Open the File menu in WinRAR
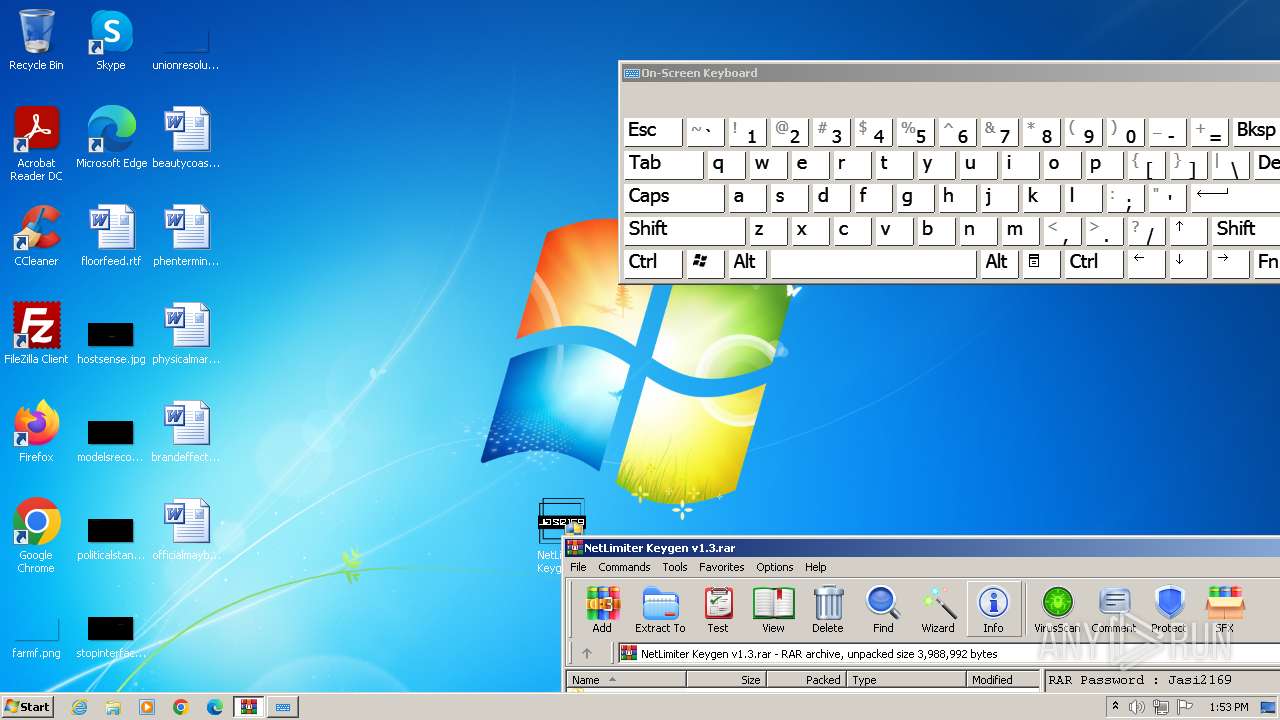The height and width of the screenshot is (720, 1280). click(578, 567)
